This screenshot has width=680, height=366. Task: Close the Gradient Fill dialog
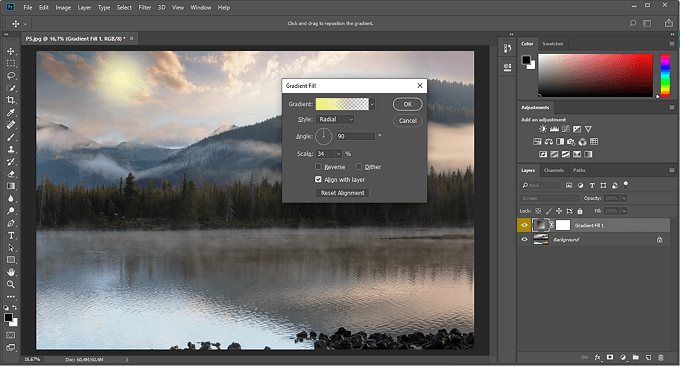point(419,85)
